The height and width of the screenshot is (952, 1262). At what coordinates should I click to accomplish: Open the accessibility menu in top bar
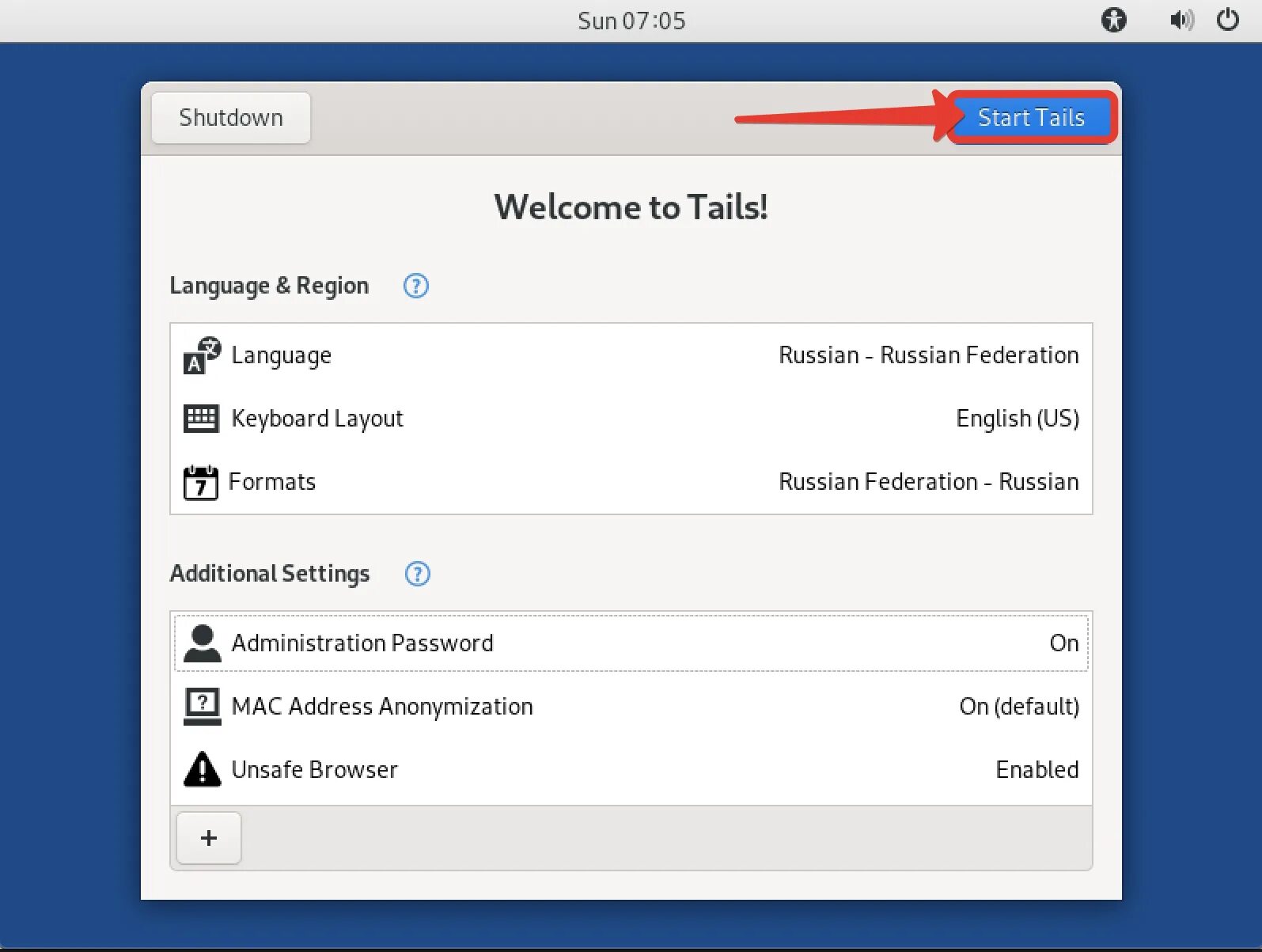tap(1114, 20)
